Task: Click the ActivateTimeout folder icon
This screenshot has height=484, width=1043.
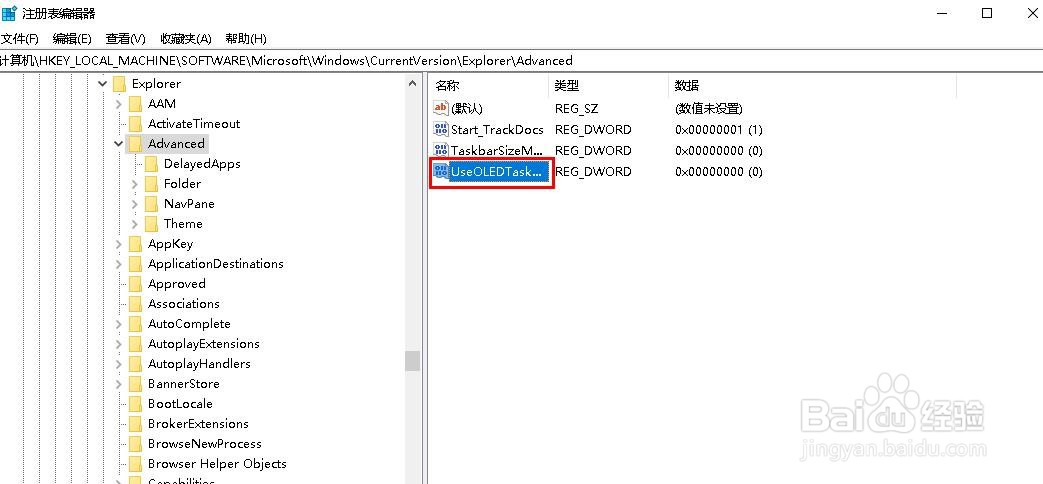Action: pyautogui.click(x=136, y=124)
